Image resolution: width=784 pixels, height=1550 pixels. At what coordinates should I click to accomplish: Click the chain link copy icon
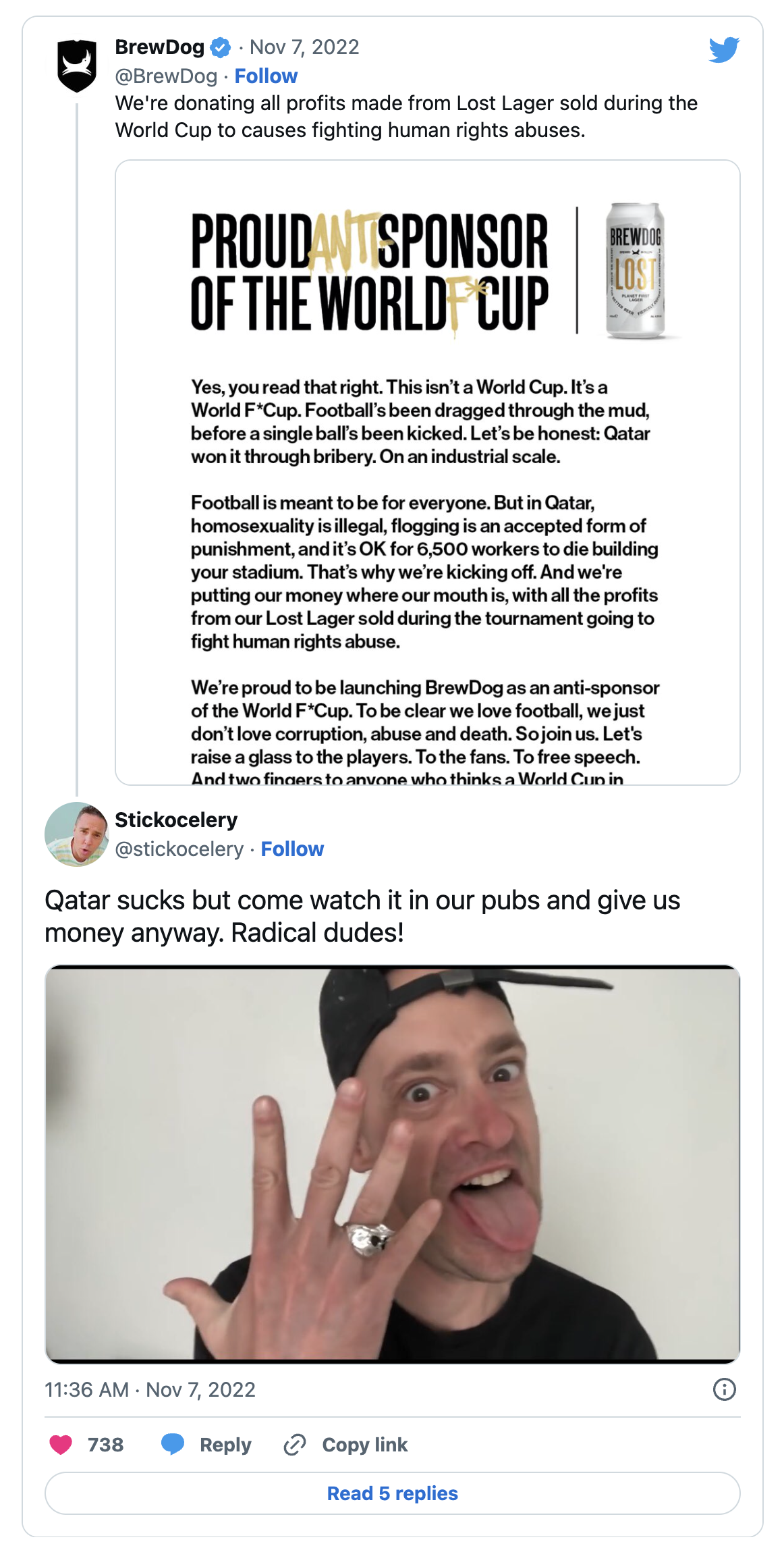(x=295, y=1445)
